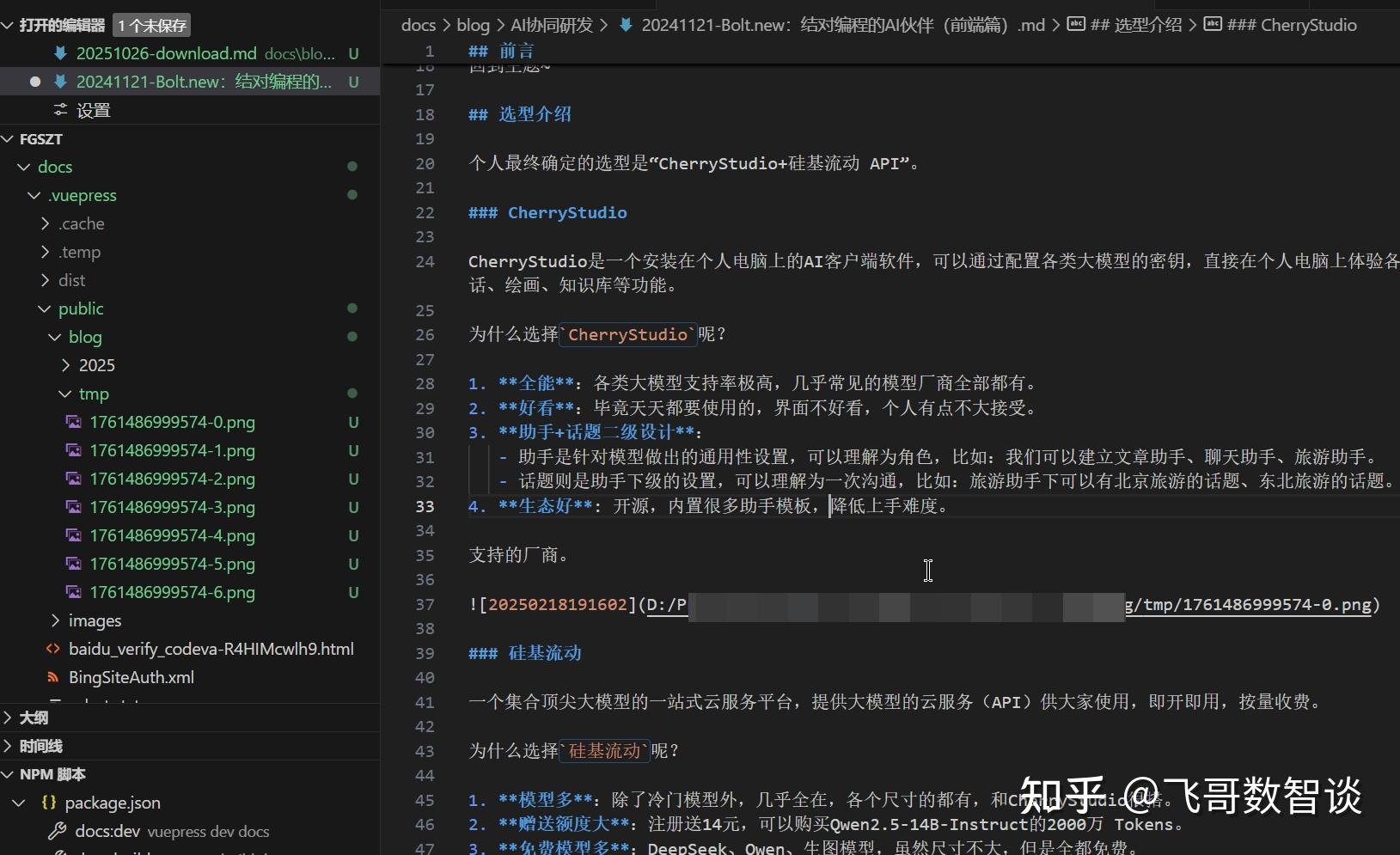Click the file name breadcrumb 20241121-Bolt.new
Screen dimensions: 1400x855
843,25
